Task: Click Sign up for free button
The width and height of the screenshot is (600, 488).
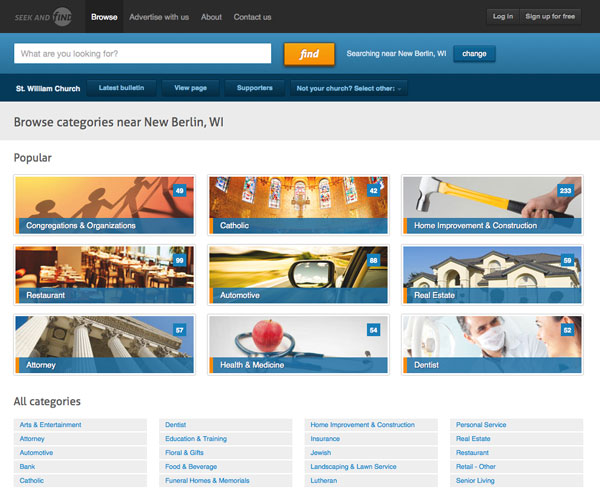Action: click(550, 16)
